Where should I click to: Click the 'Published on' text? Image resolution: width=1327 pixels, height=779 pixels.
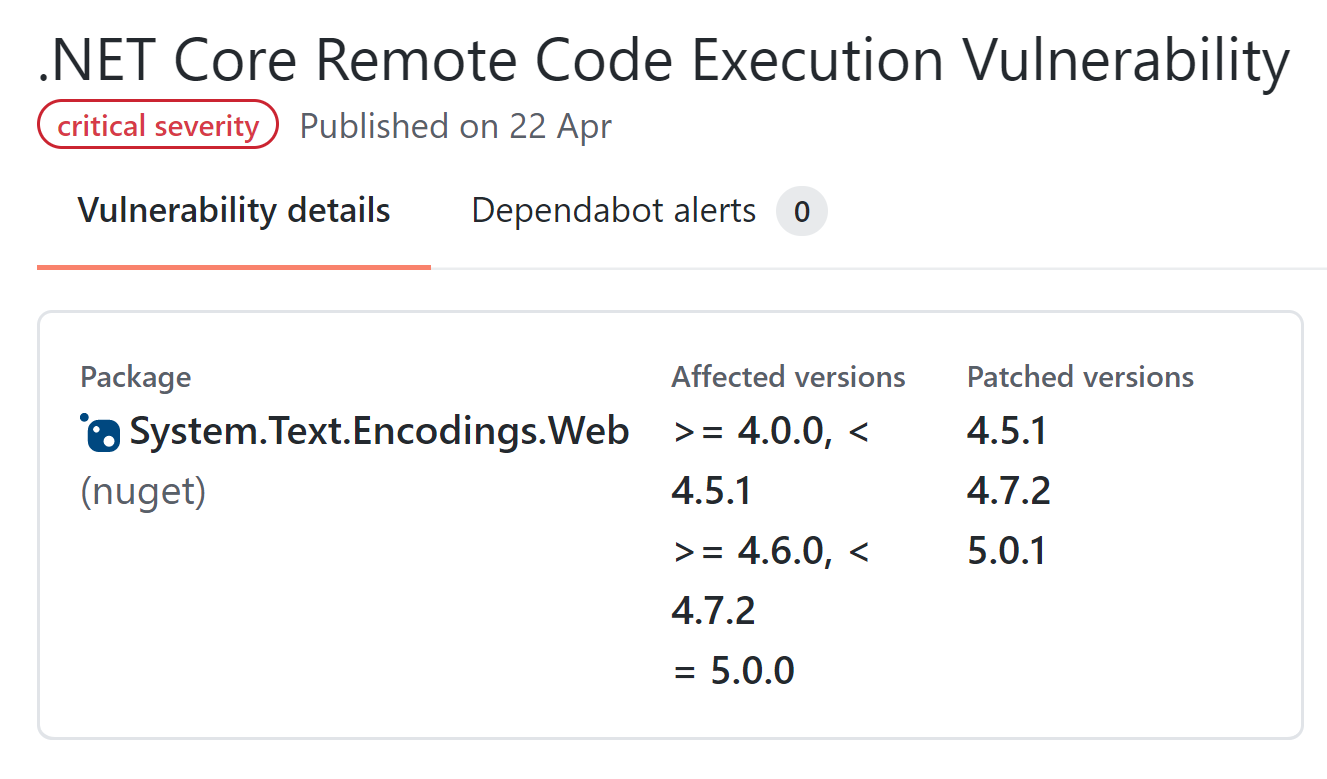point(400,126)
